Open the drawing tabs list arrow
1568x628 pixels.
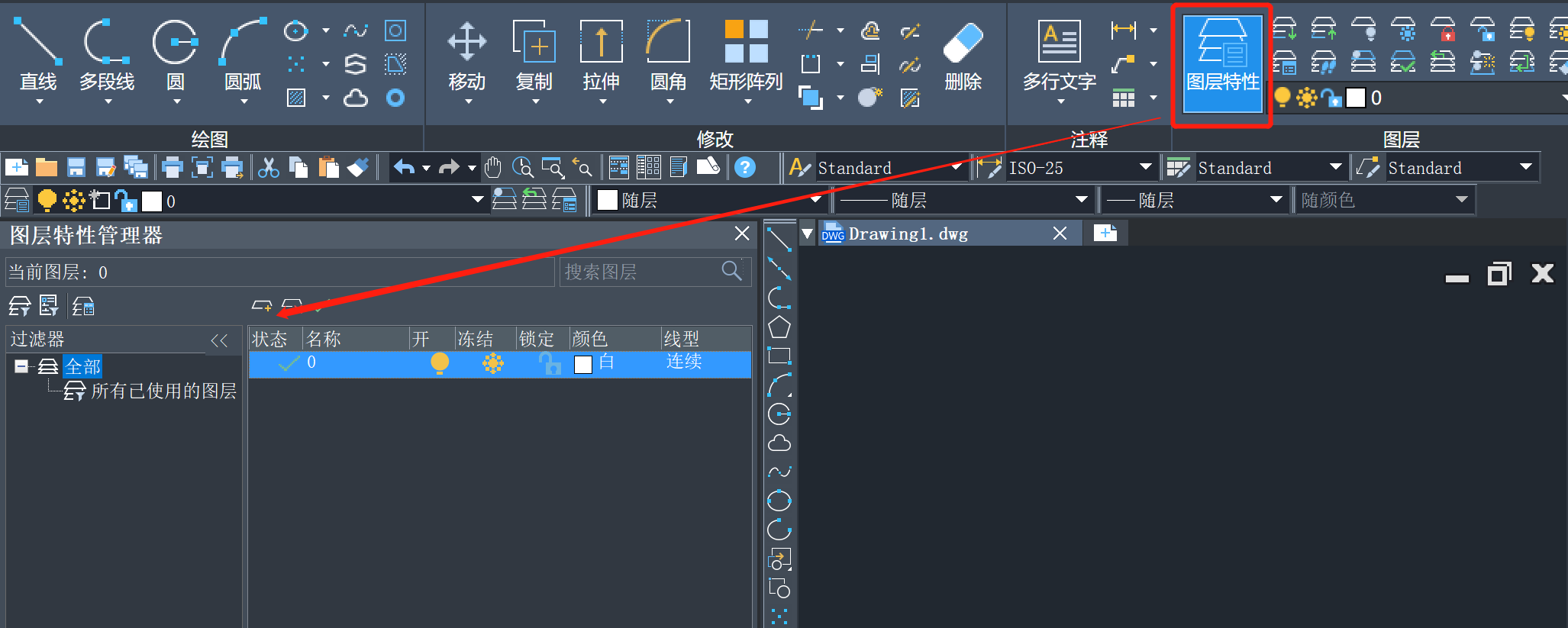click(807, 233)
